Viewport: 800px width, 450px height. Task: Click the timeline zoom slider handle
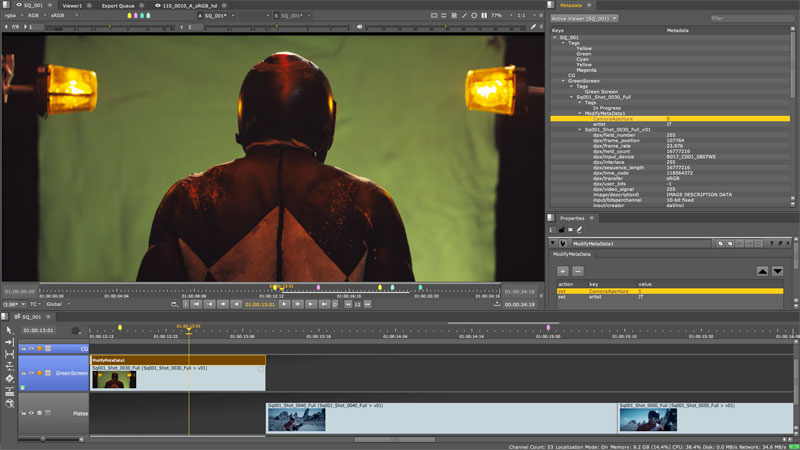click(x=43, y=439)
